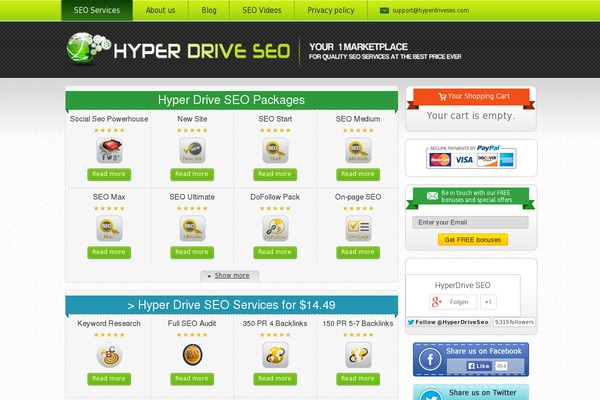Open the About us menu item
Image resolution: width=600 pixels, height=400 pixels.
click(160, 10)
